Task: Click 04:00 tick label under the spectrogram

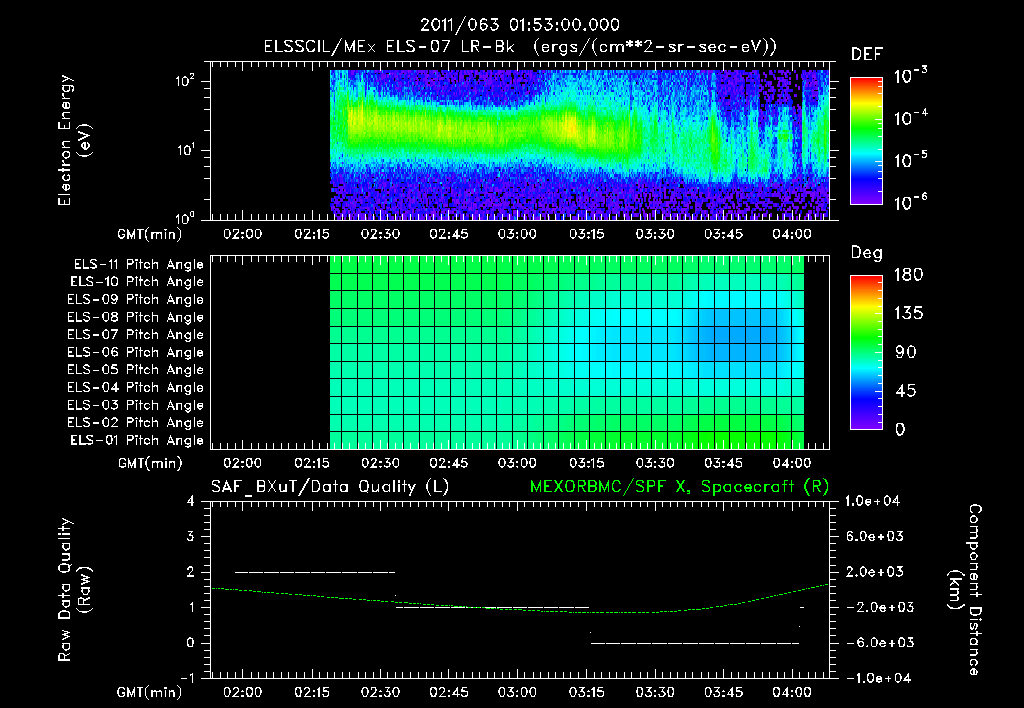Action: 792,234
